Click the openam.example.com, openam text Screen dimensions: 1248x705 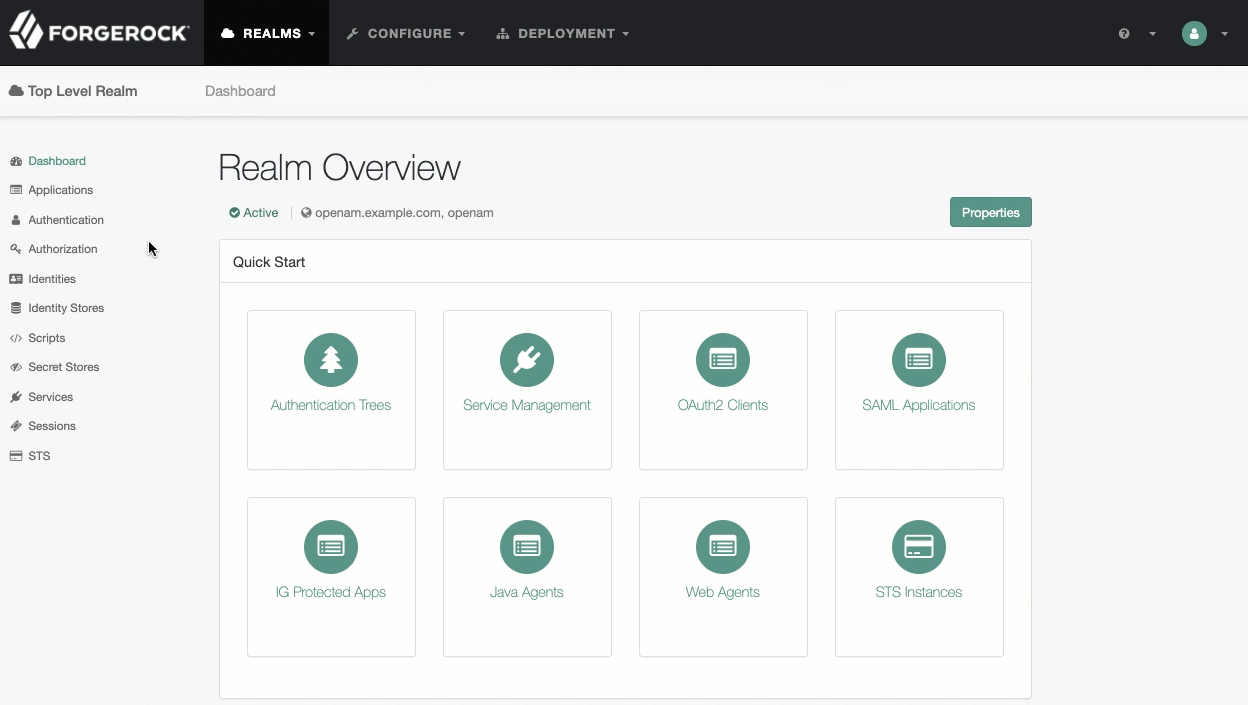click(x=404, y=213)
